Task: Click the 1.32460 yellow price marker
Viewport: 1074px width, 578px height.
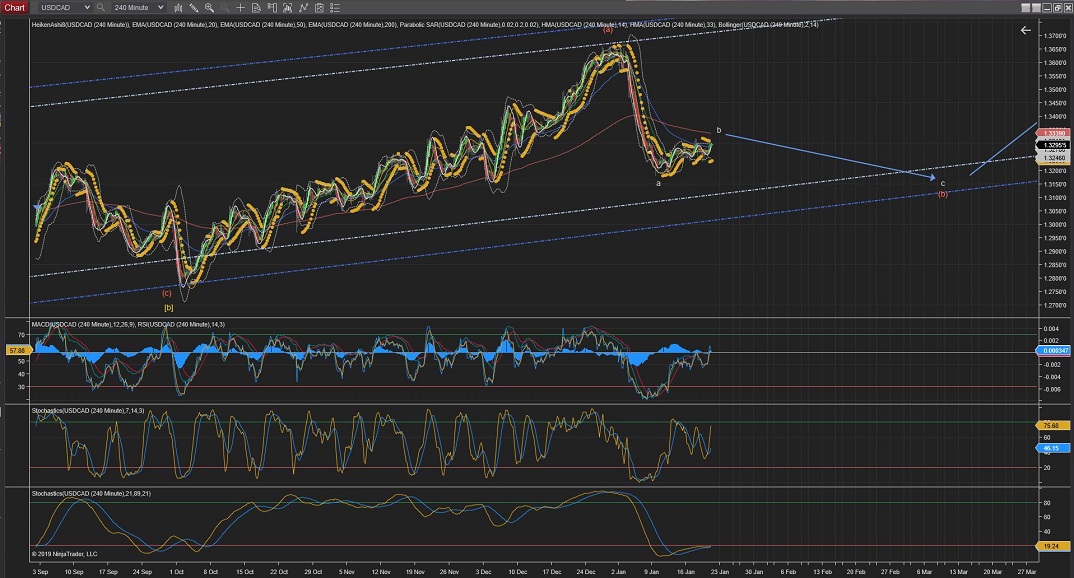Action: click(1053, 158)
